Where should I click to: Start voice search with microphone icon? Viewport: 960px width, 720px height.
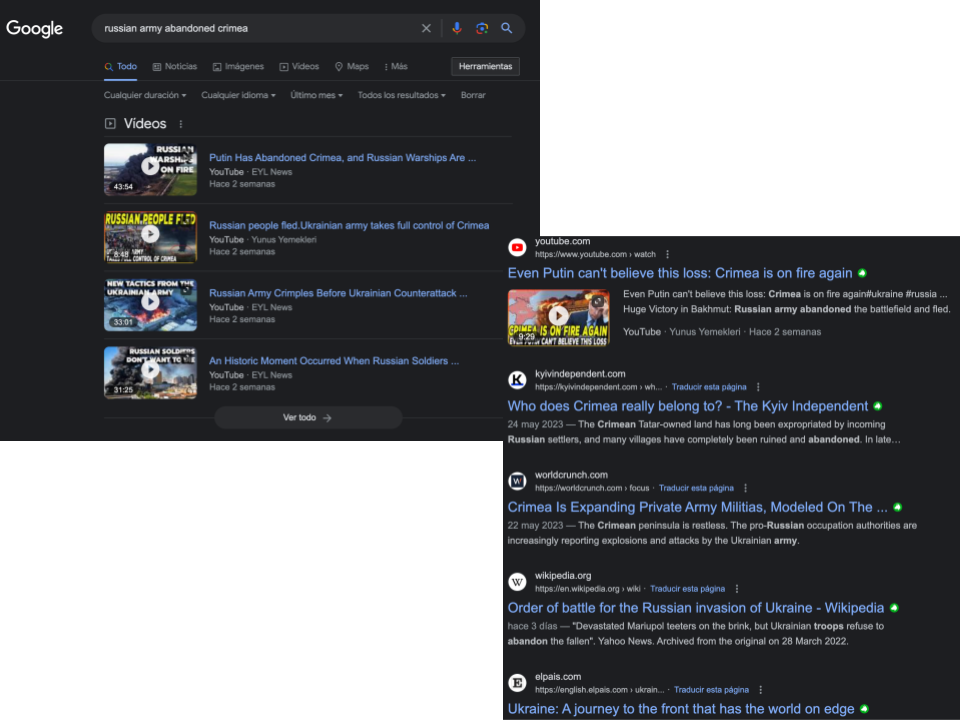[457, 29]
